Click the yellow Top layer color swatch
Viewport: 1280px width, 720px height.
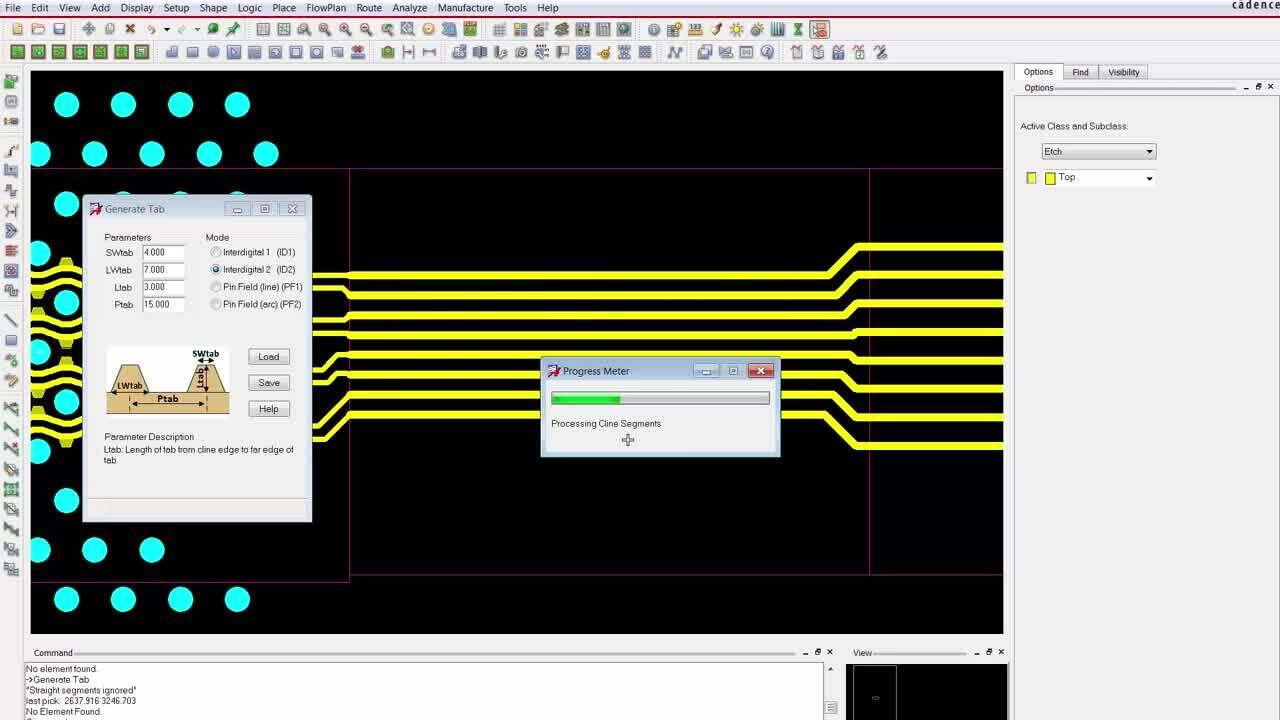[1050, 178]
